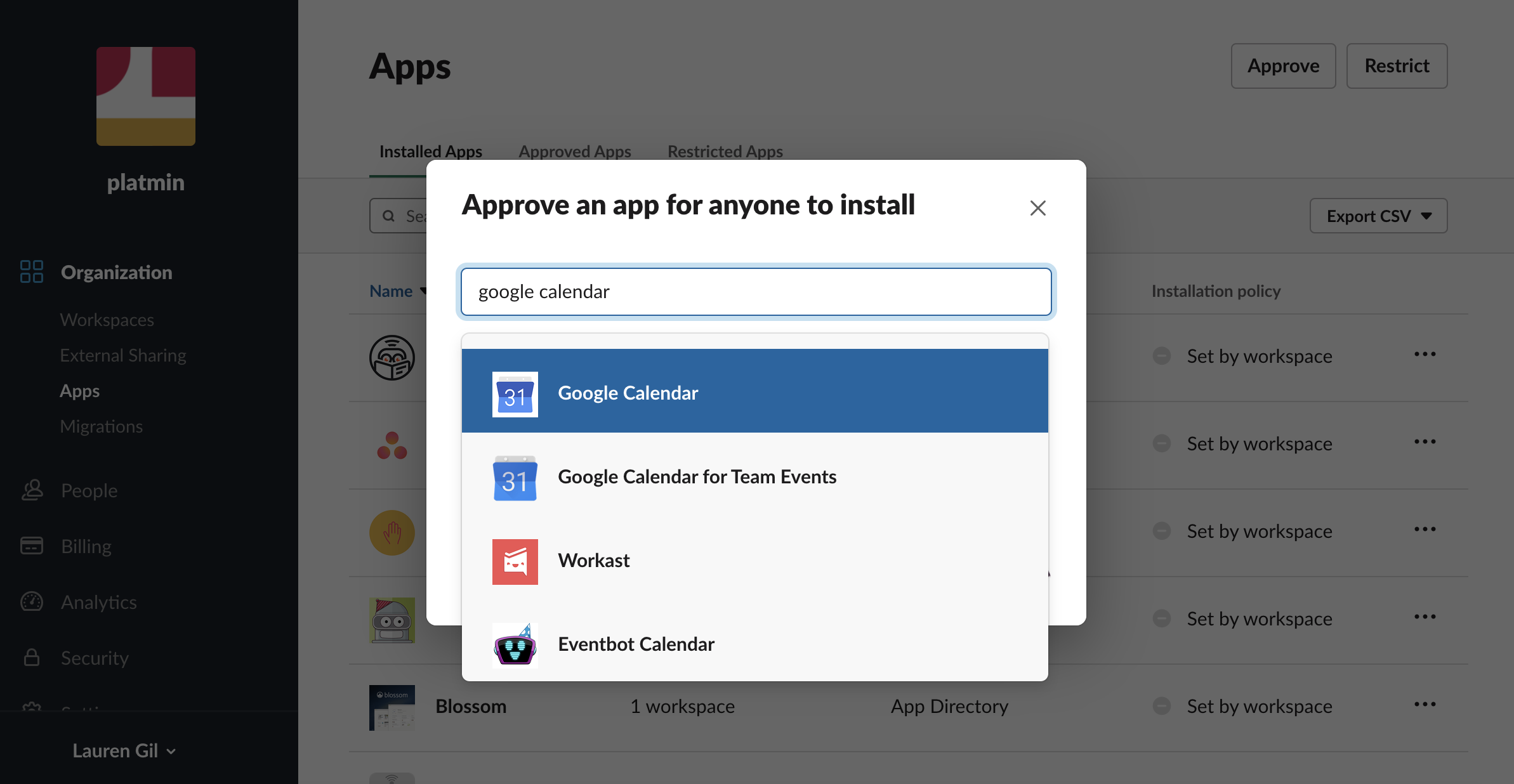This screenshot has width=1514, height=784.
Task: Click the policy status circle in Blossom row
Action: 1162,706
